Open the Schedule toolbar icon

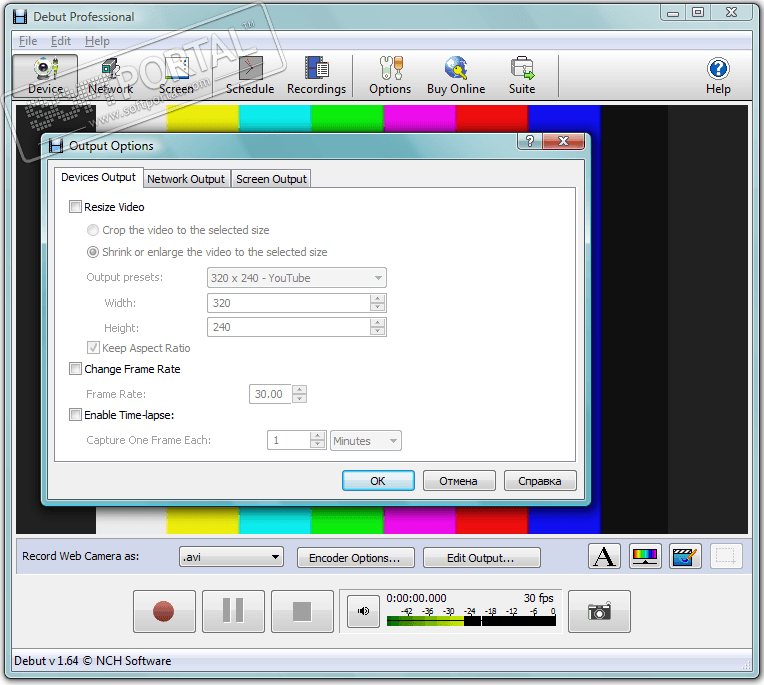click(250, 76)
